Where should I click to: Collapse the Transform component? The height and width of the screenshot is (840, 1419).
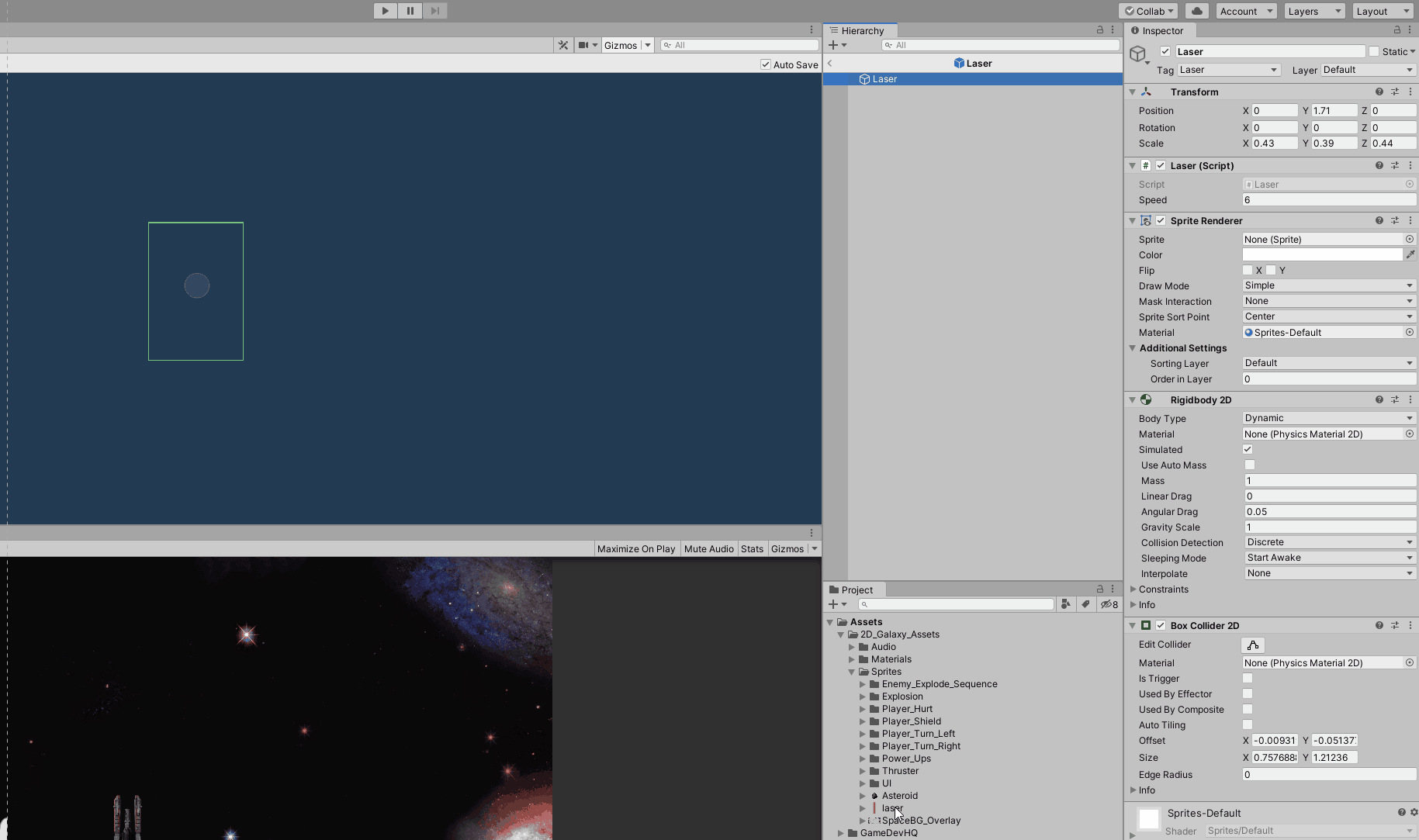tap(1132, 92)
